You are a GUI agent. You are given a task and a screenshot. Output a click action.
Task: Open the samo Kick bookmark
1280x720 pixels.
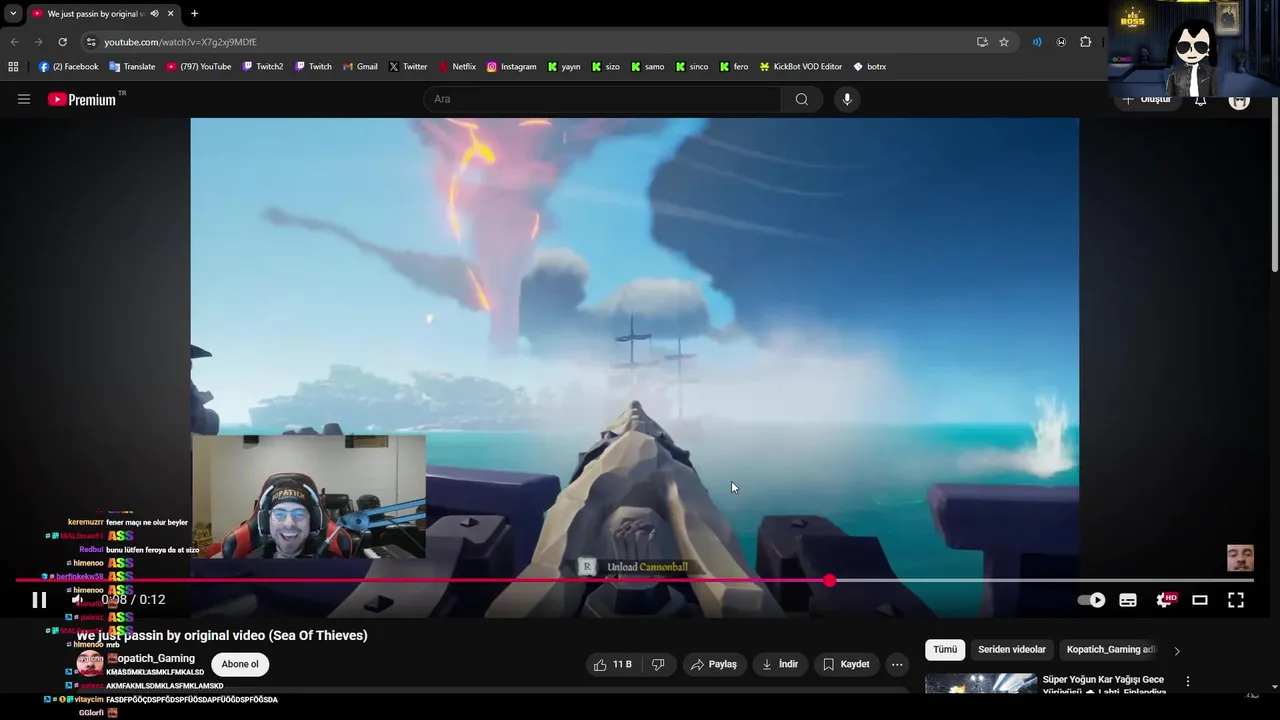pyautogui.click(x=648, y=67)
